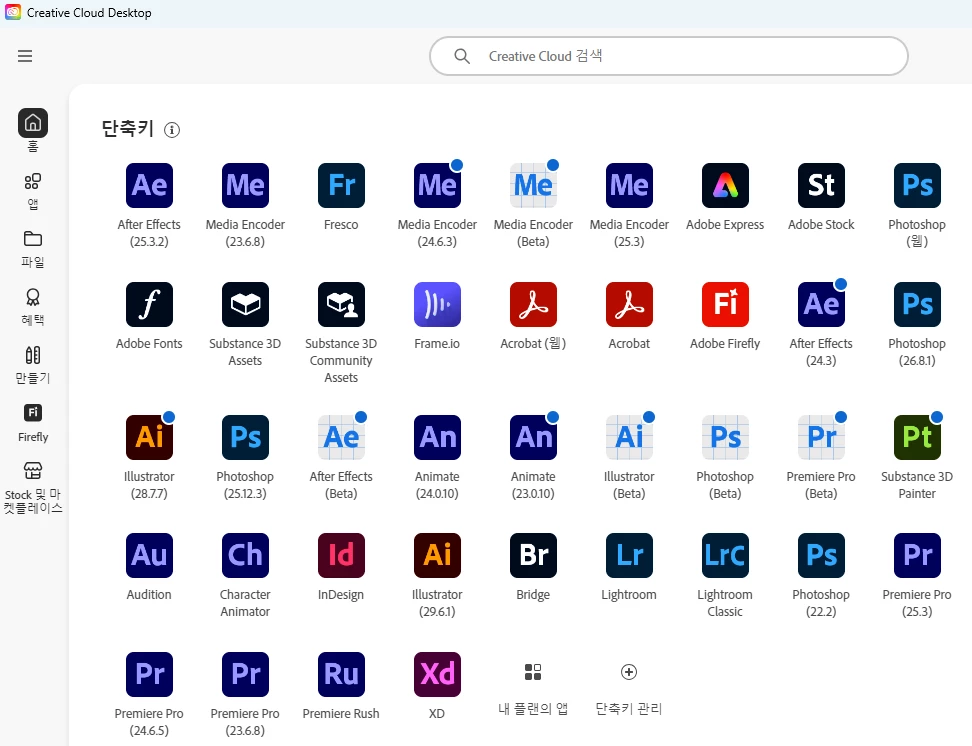Launch Media Encoder (25.3)

(629, 185)
